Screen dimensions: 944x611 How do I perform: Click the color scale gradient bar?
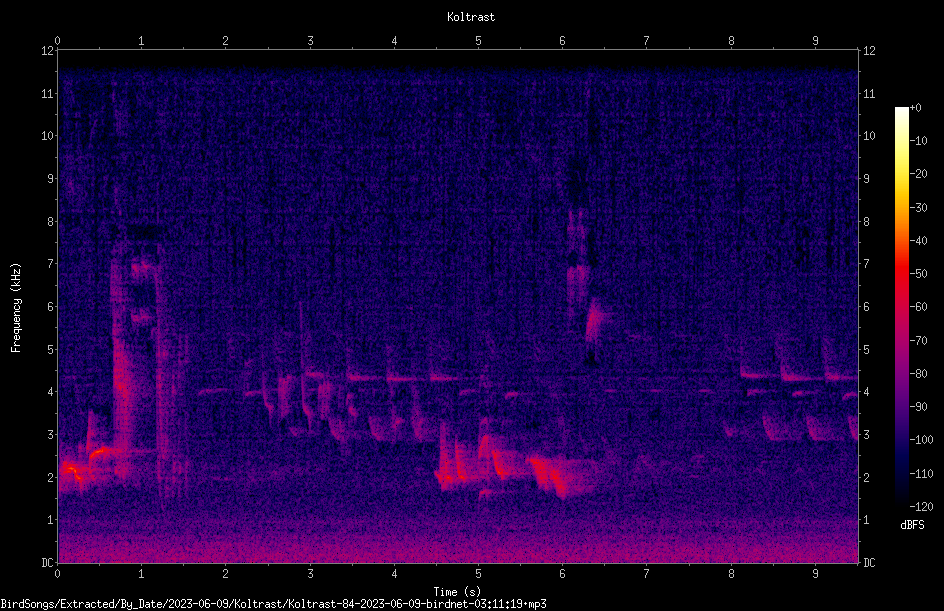tap(901, 307)
